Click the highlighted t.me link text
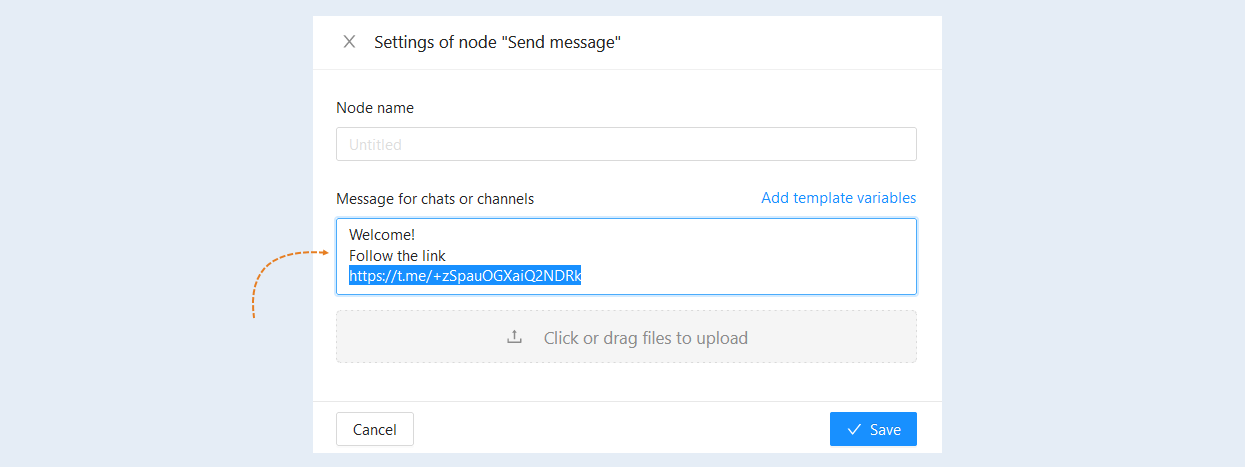The width and height of the screenshot is (1245, 467). click(465, 276)
